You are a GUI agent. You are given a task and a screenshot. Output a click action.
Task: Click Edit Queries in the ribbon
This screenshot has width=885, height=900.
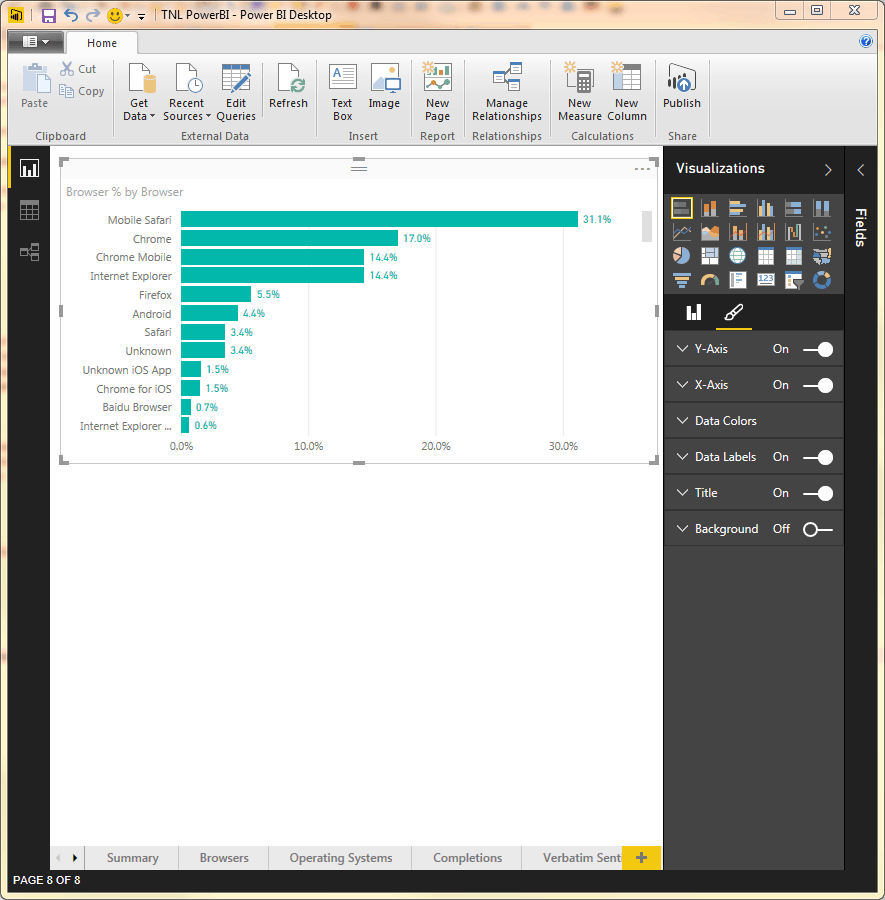coord(236,91)
